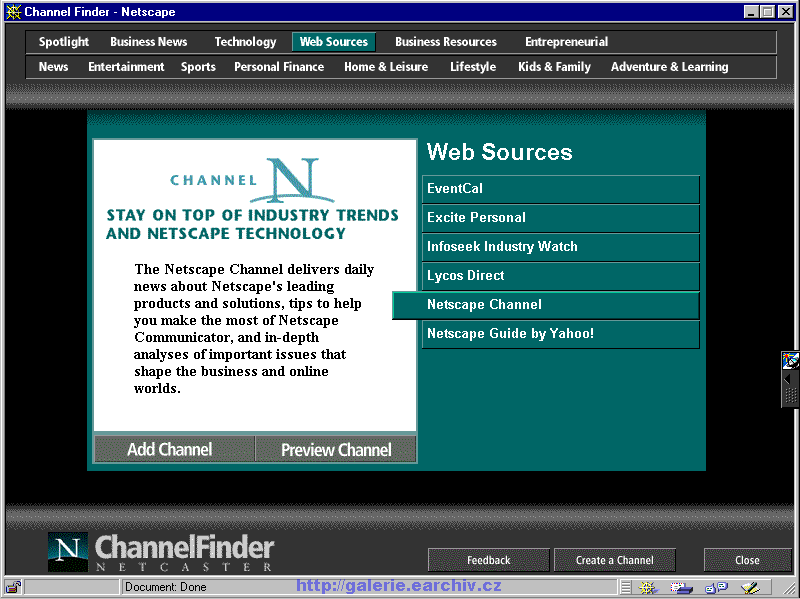Click the Netscape N logo beside ChannelFinder
Screen dimensions: 800x599
pos(68,552)
